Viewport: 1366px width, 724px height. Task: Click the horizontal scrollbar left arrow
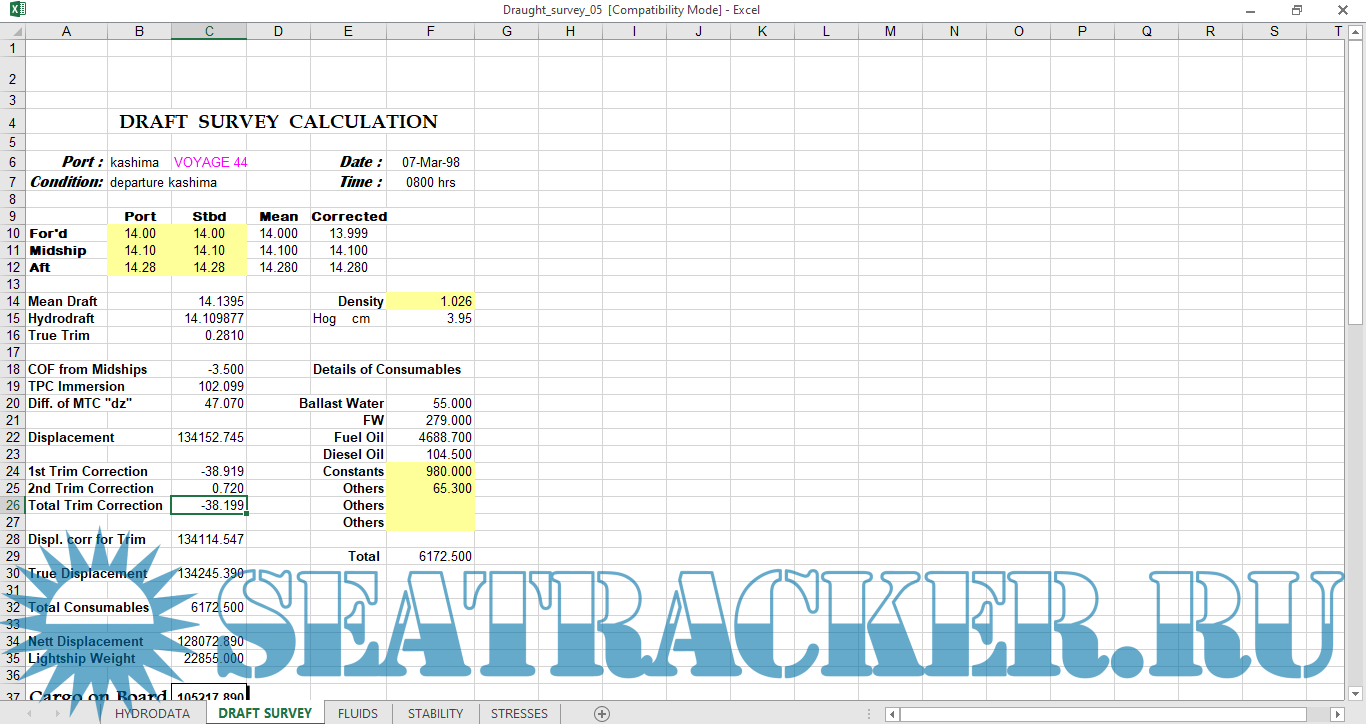(x=890, y=714)
